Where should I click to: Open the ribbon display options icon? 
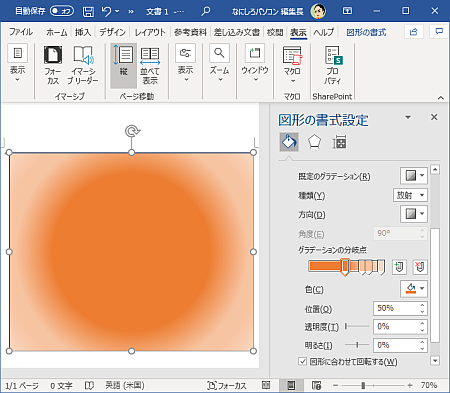point(347,11)
